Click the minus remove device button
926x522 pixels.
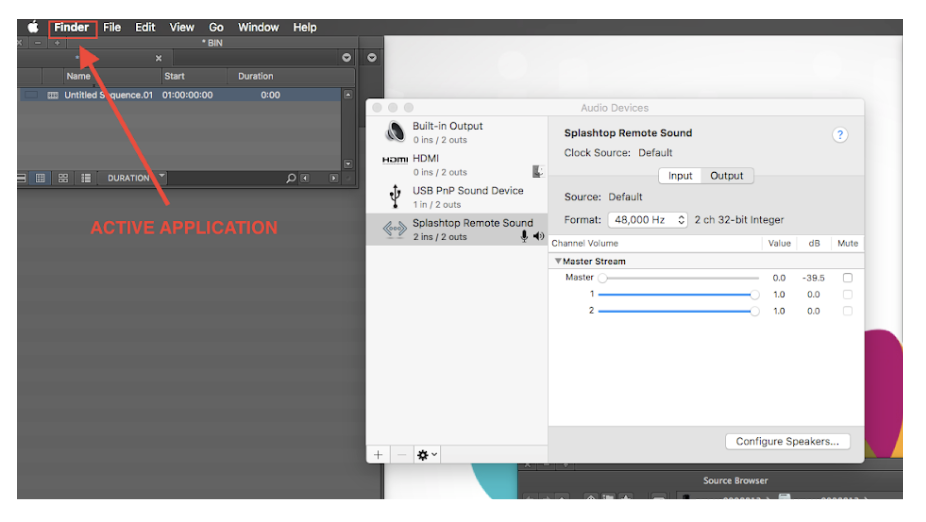pos(402,455)
